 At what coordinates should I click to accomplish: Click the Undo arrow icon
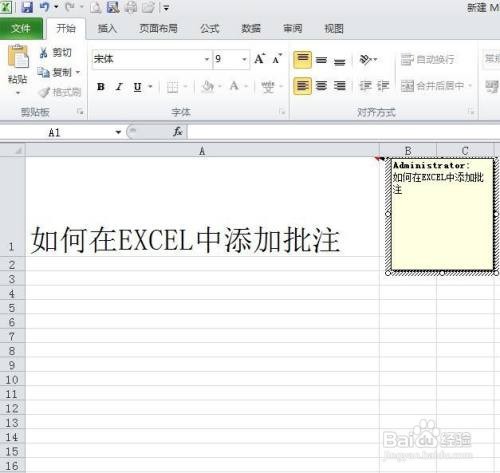point(44,7)
